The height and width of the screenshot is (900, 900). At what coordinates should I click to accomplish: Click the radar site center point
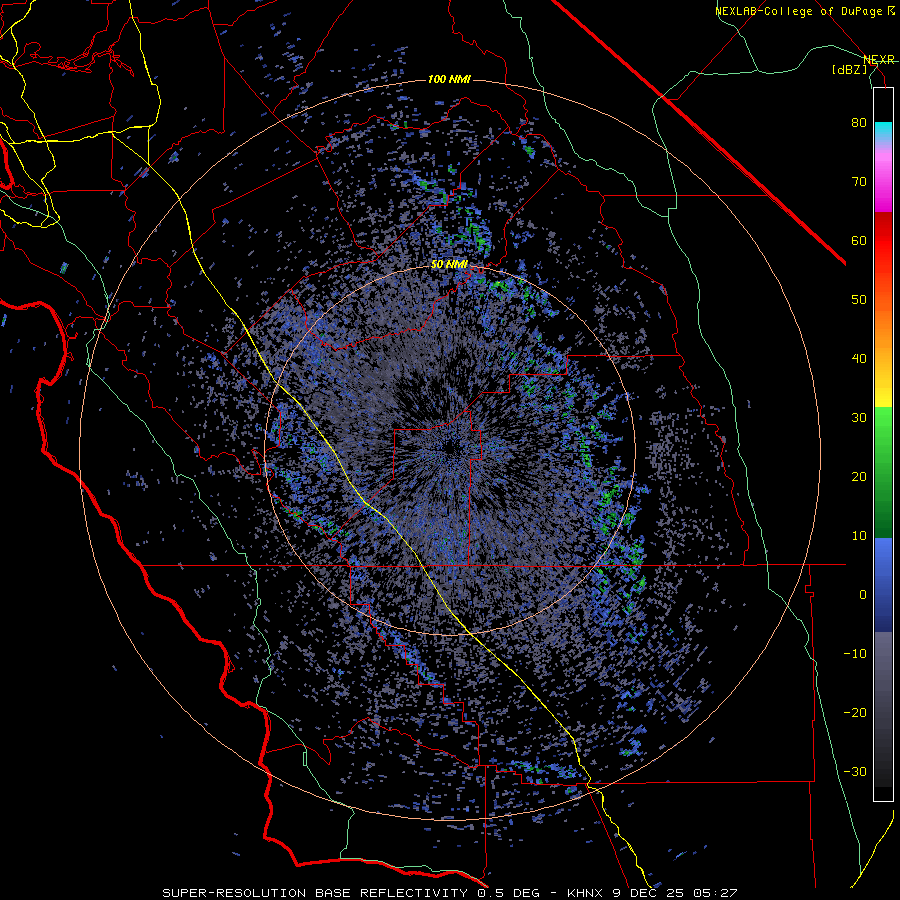point(450,449)
